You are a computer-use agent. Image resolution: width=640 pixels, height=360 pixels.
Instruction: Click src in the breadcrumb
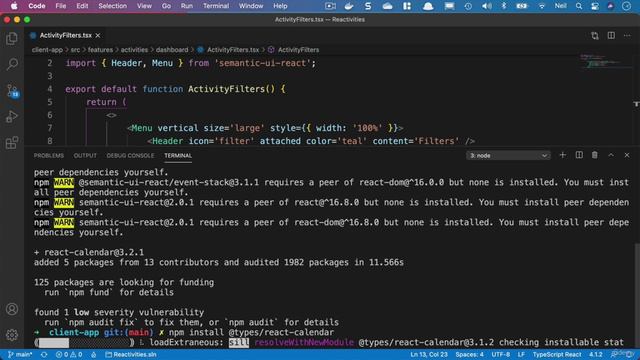(76, 50)
